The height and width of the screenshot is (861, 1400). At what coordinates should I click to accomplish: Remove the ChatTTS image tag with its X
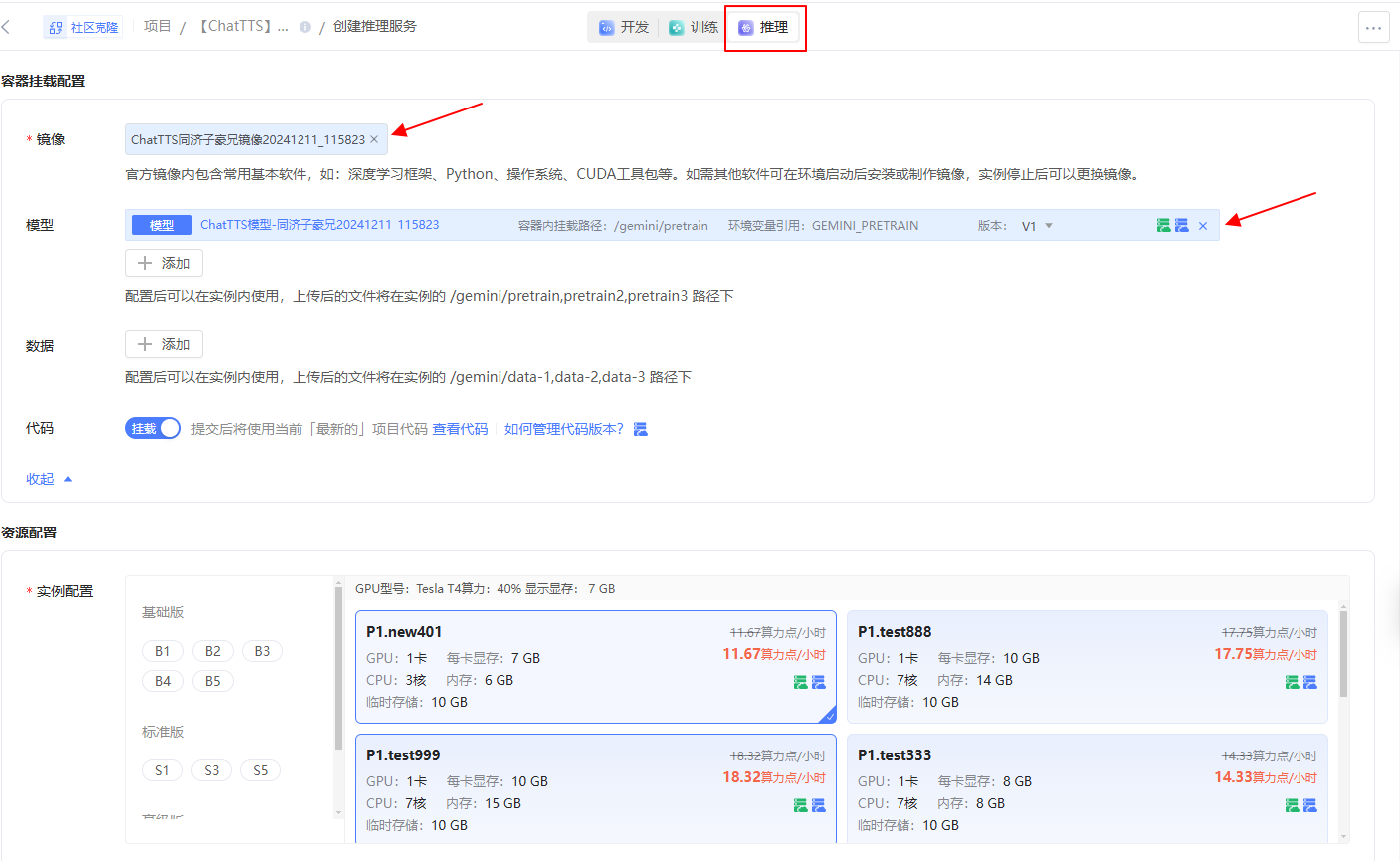point(374,140)
